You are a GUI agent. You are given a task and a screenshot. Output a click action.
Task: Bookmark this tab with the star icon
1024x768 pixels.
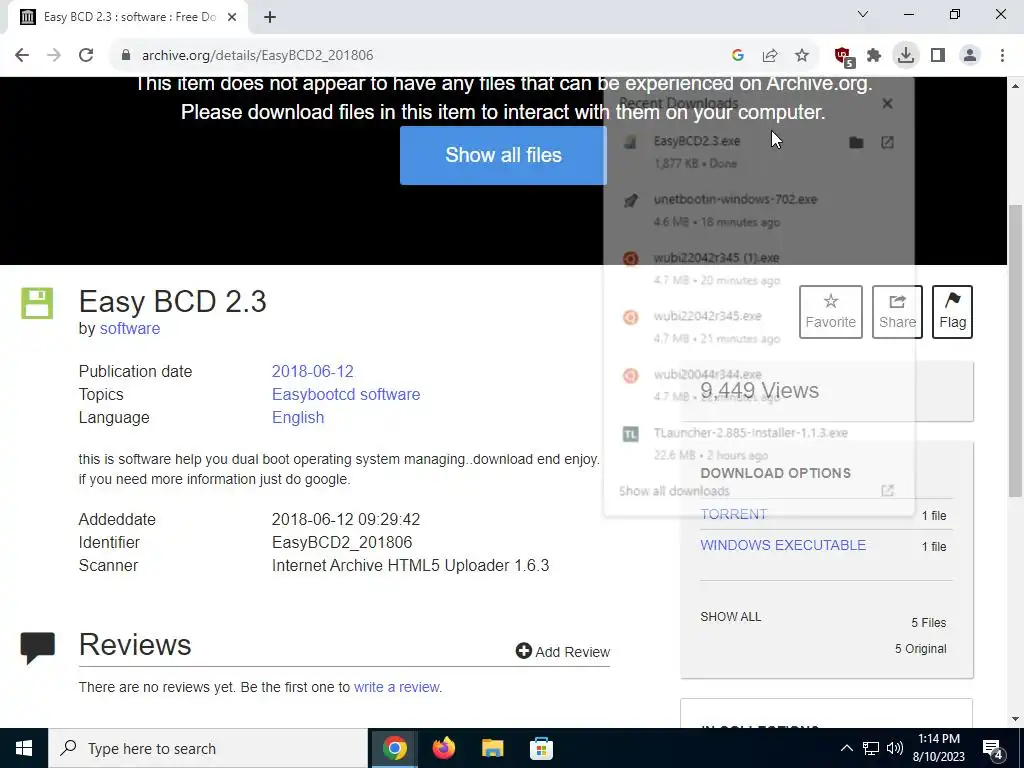point(802,56)
